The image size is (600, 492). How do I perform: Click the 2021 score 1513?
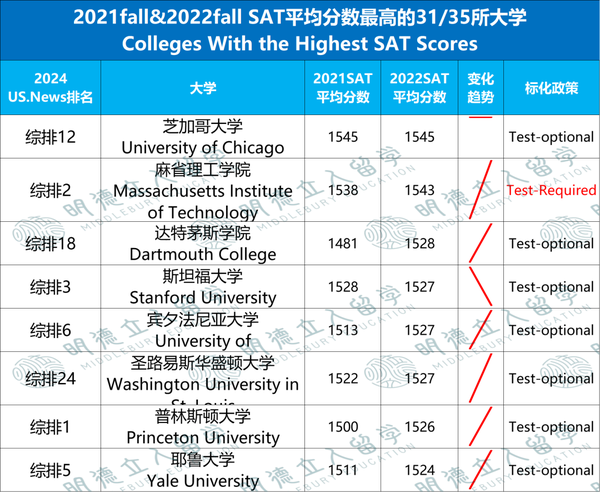pos(343,330)
